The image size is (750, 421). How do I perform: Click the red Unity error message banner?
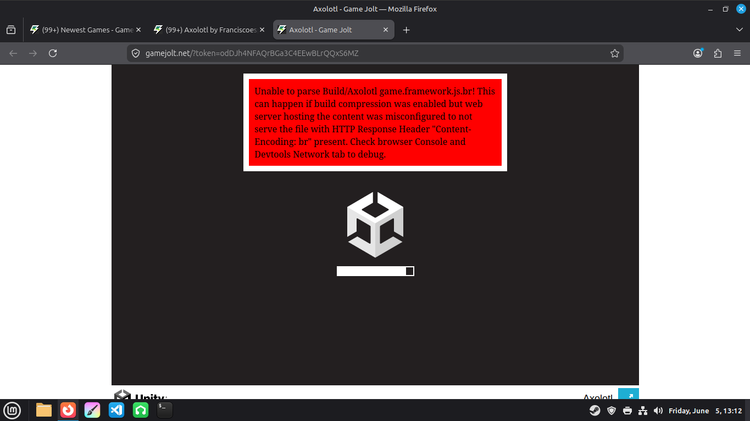coord(375,122)
